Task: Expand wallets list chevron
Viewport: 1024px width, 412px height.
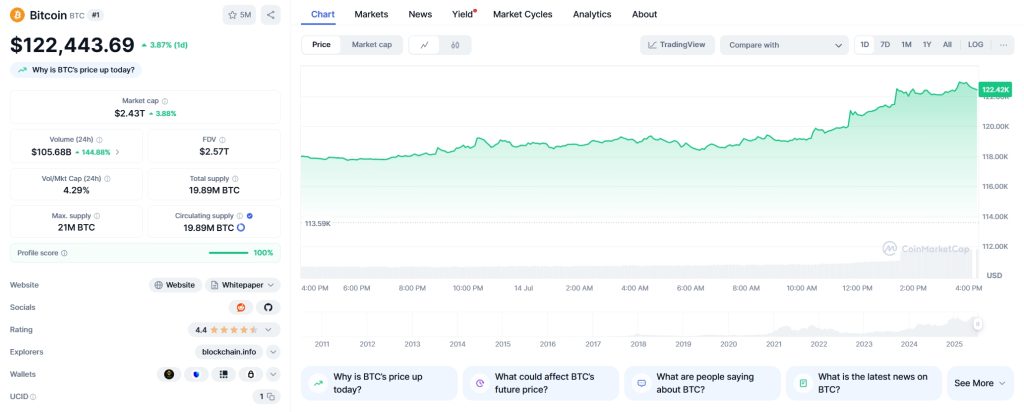Action: click(x=274, y=374)
